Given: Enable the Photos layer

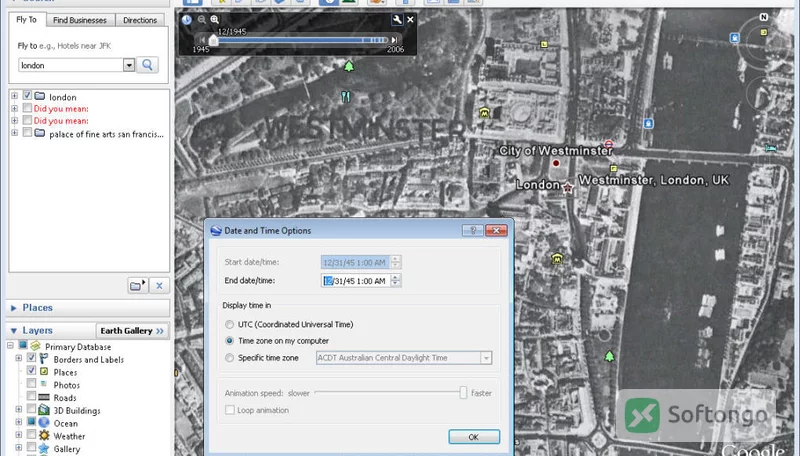Looking at the screenshot, I should coord(31,383).
